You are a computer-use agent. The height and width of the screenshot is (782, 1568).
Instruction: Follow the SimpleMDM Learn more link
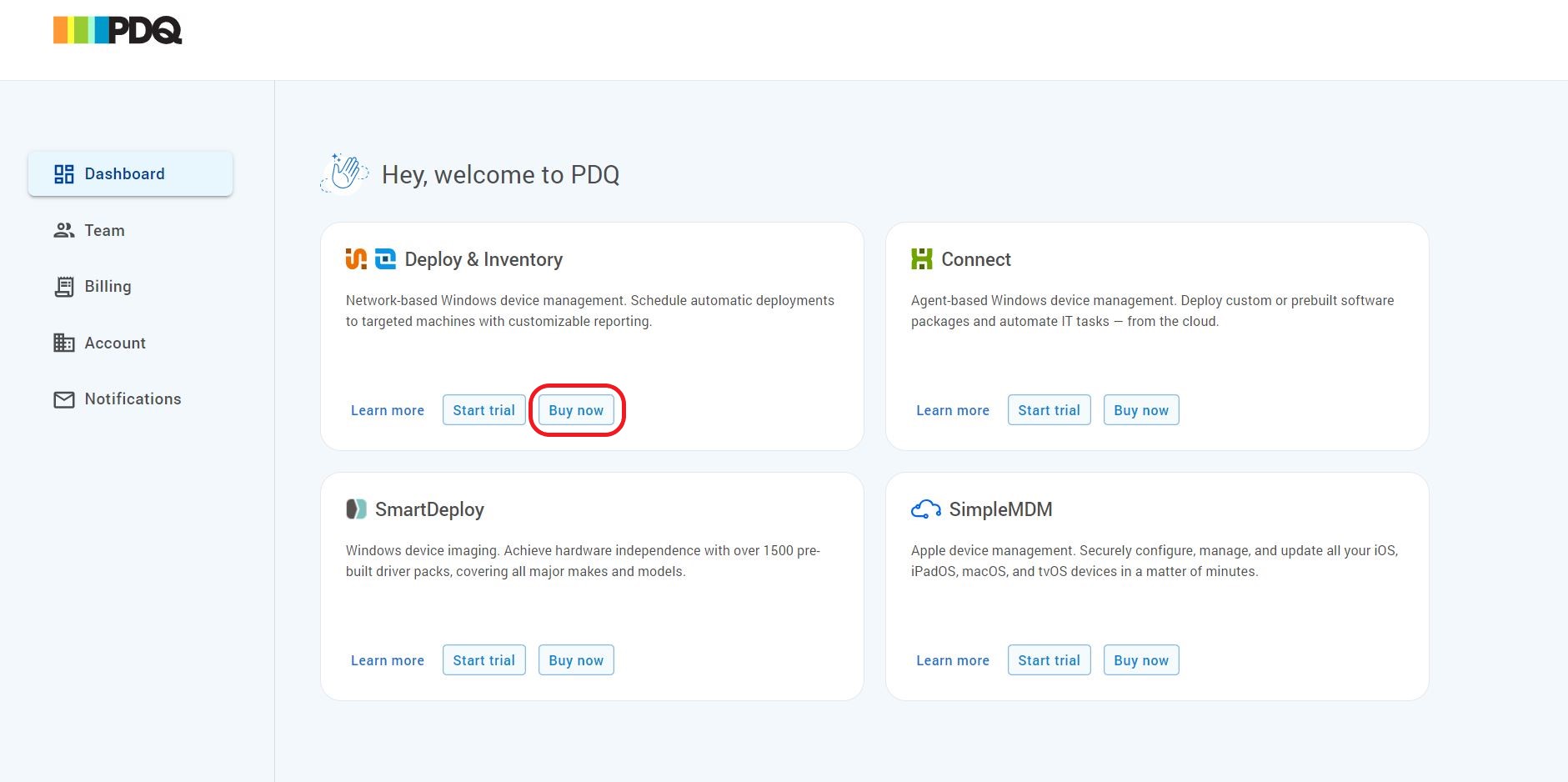[x=953, y=660]
